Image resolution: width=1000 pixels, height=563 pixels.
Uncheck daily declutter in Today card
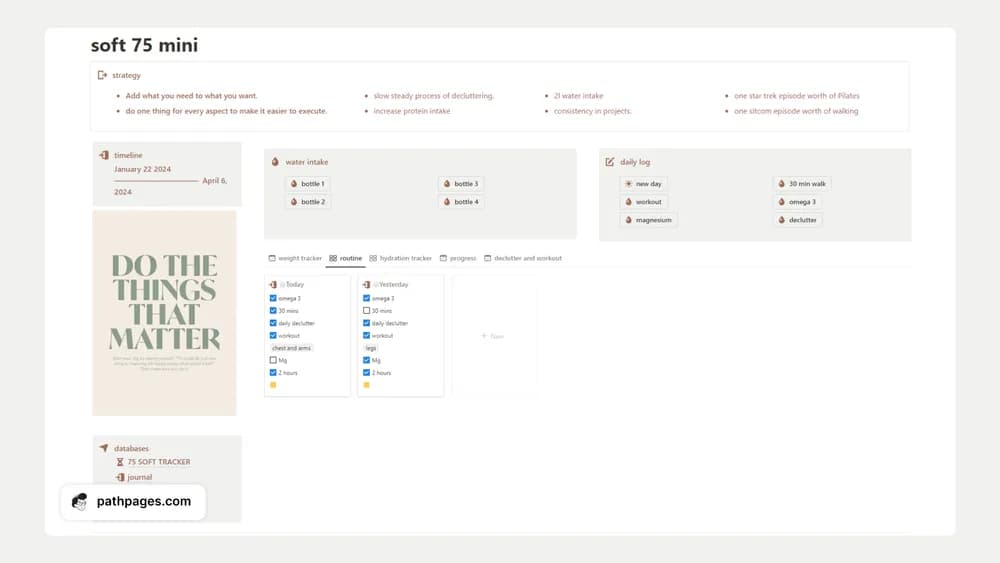pos(273,323)
